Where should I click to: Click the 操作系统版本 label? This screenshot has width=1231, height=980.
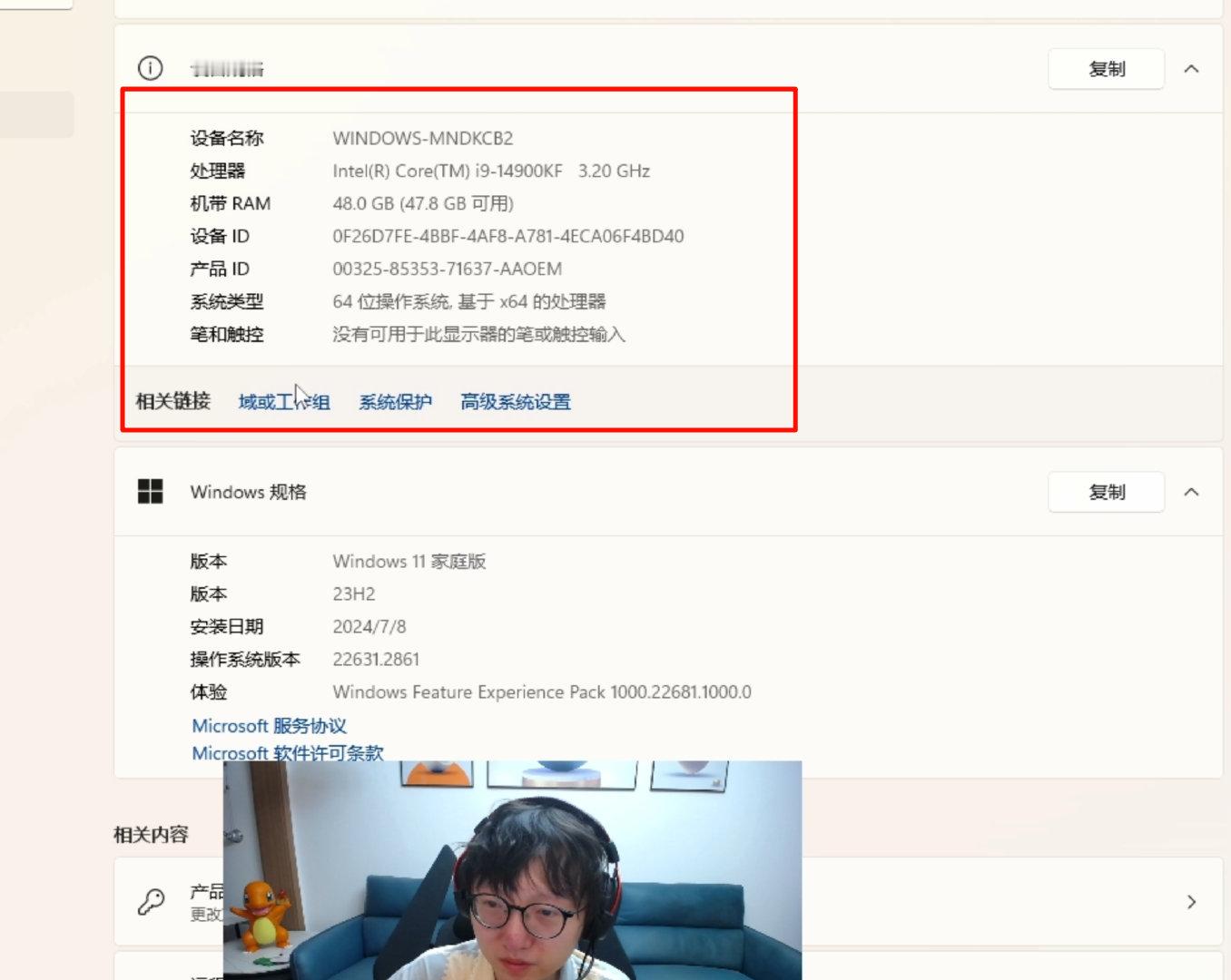coord(245,659)
